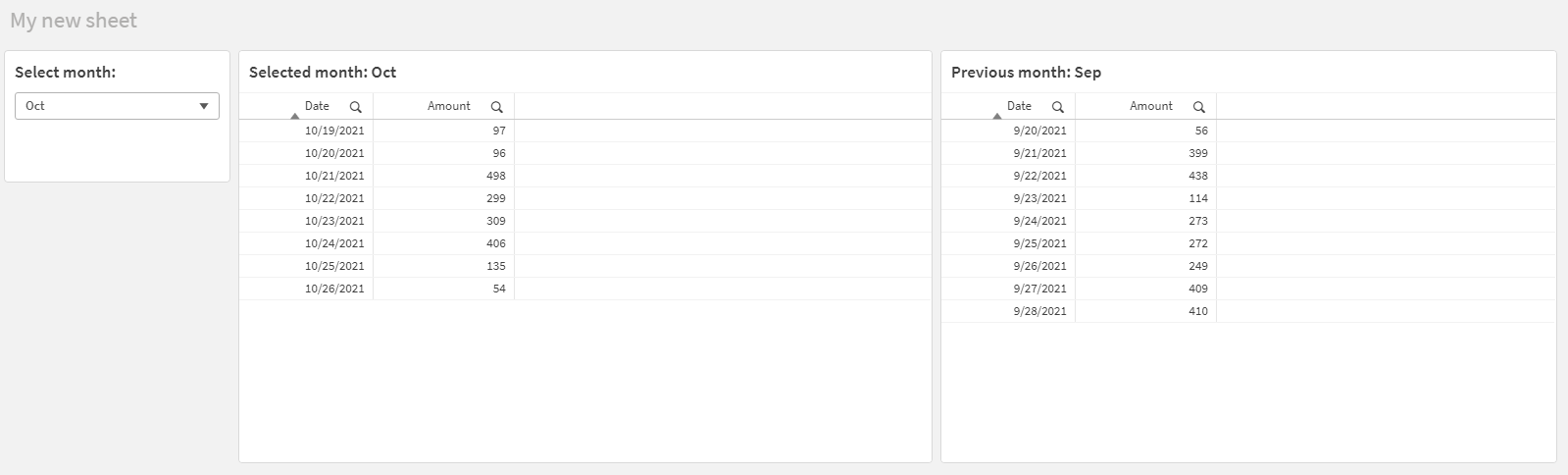Sort by Date header in Previous month table
Screen dimensions: 1568x475
(x=1019, y=106)
